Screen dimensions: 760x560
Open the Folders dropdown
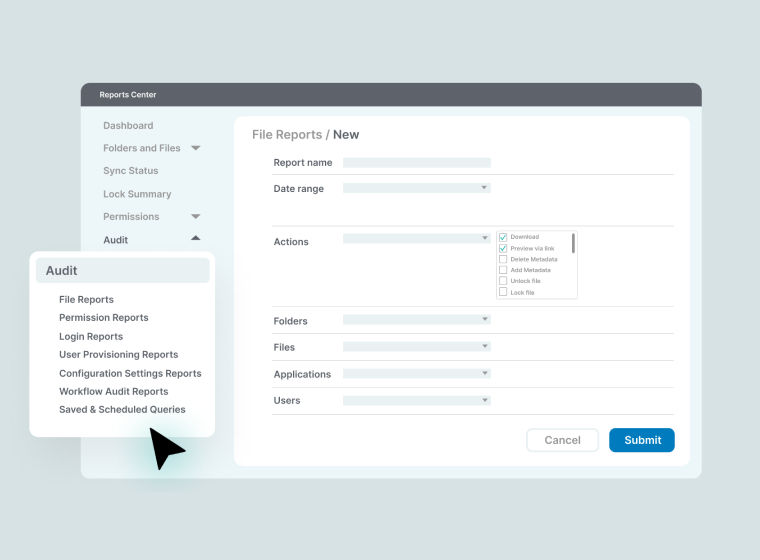[x=416, y=319]
